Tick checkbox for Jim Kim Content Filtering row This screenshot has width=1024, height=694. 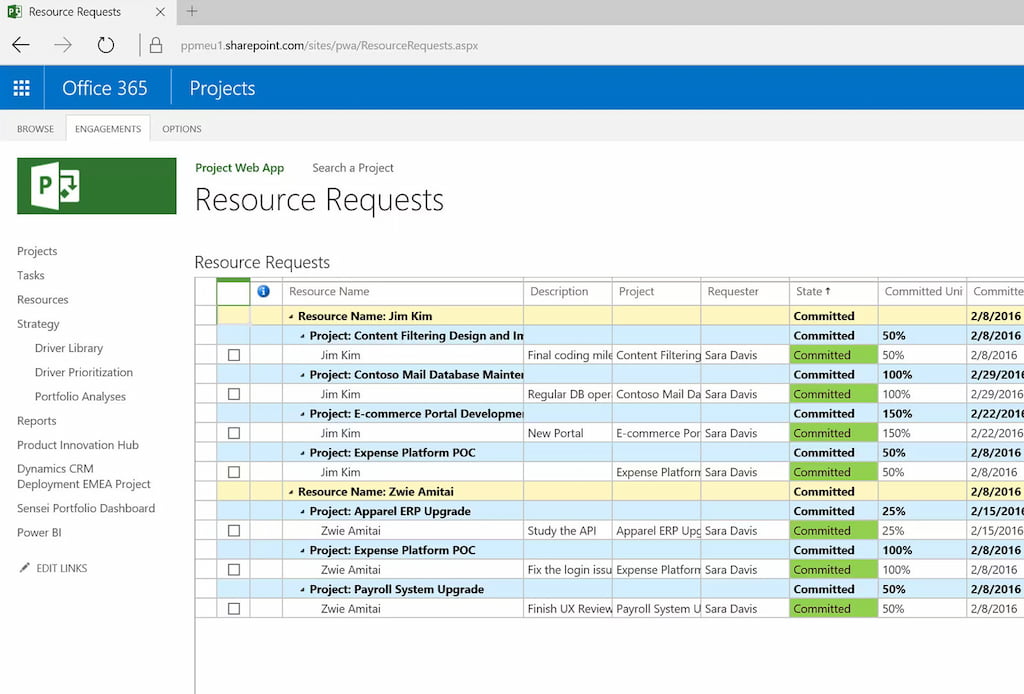(234, 355)
